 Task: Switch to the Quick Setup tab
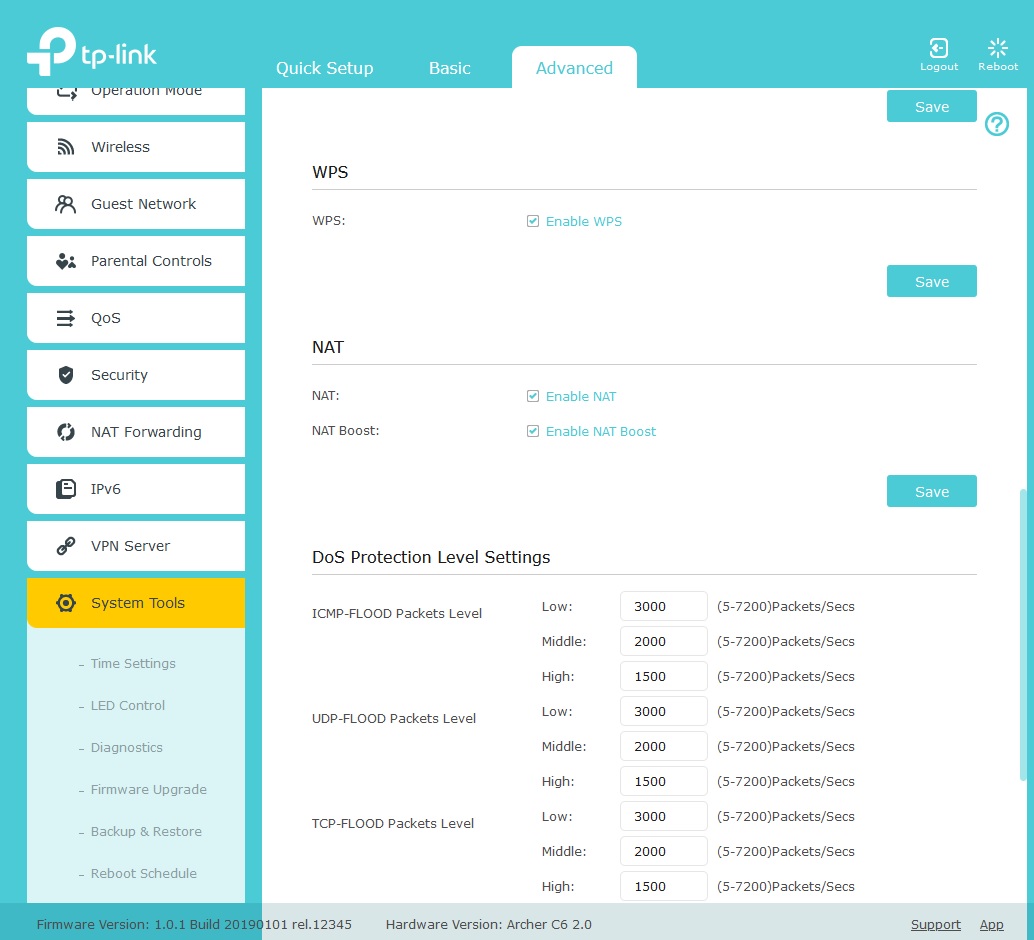(324, 68)
